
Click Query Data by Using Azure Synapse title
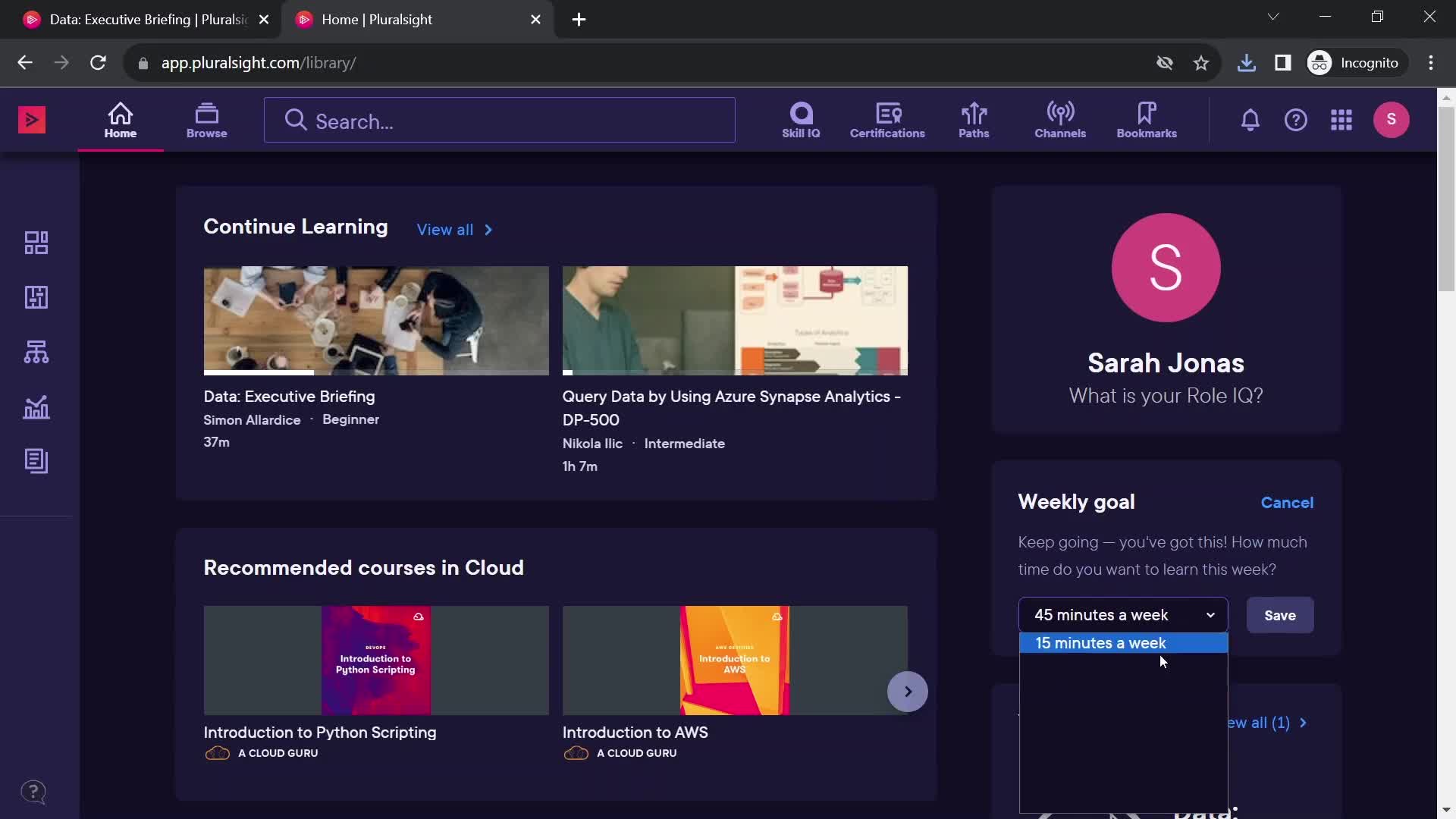coord(732,408)
